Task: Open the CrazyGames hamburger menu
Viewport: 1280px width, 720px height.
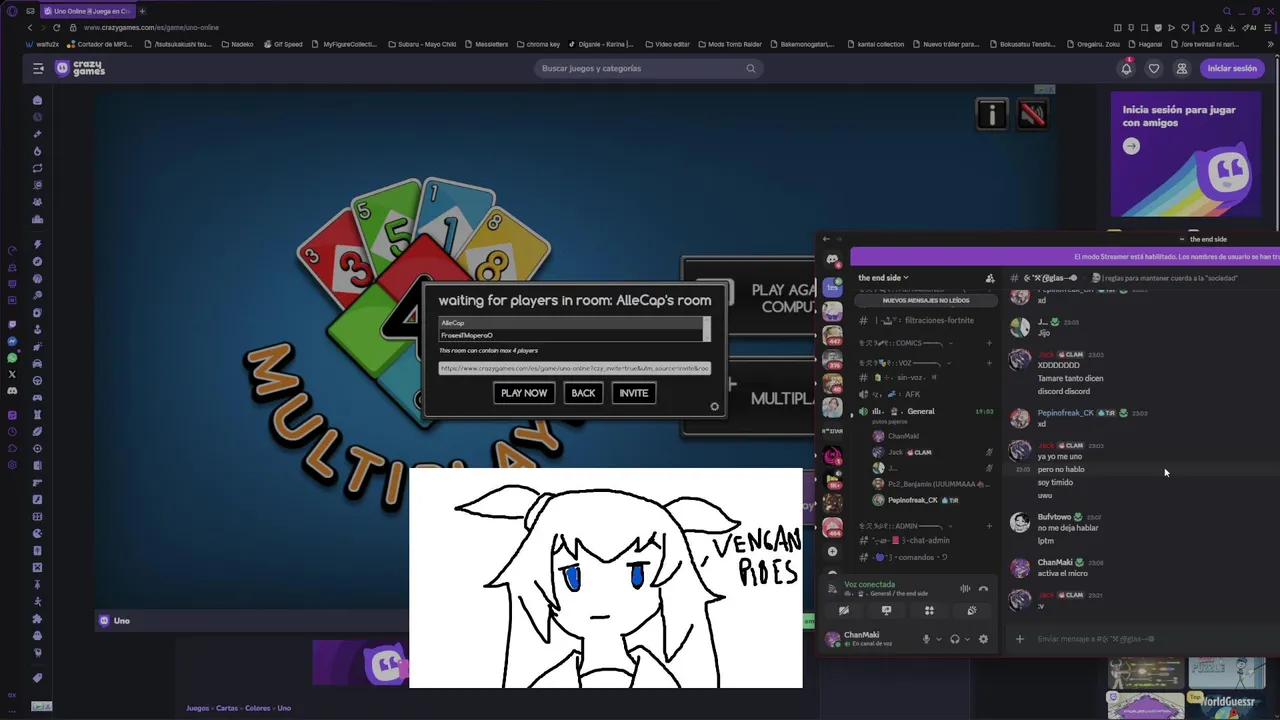Action: pos(38,68)
